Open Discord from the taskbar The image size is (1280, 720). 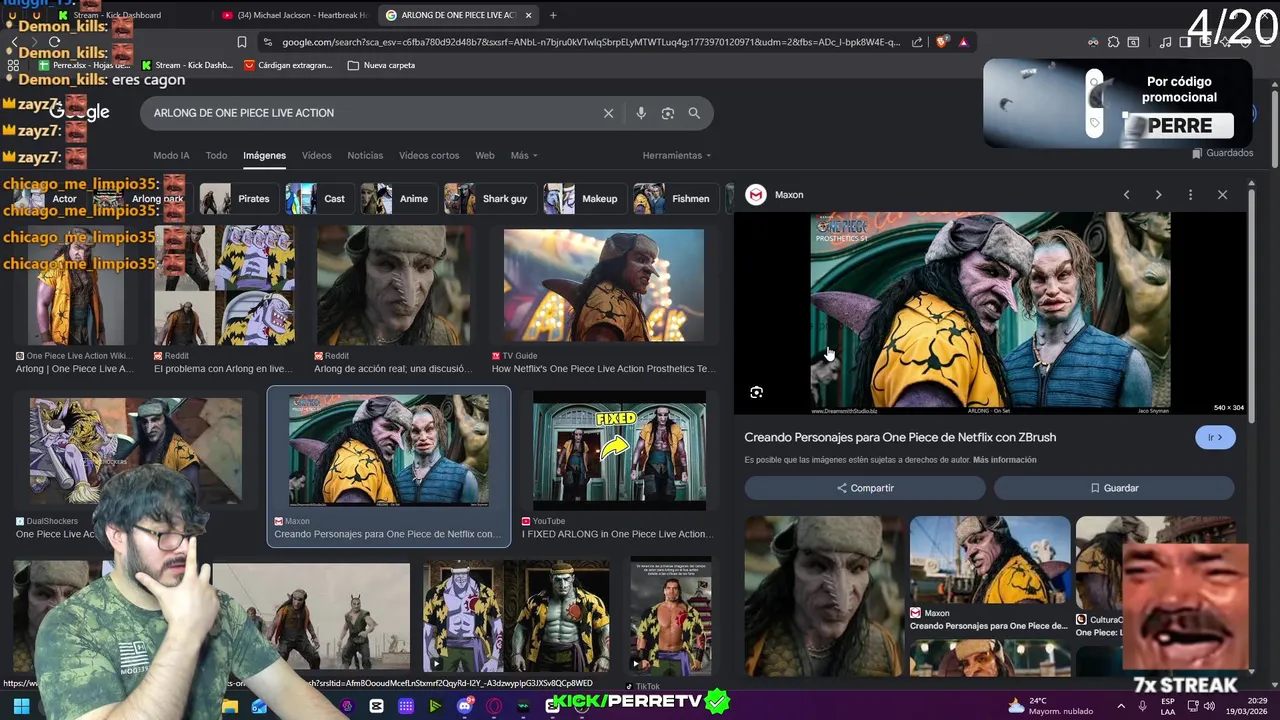[464, 706]
